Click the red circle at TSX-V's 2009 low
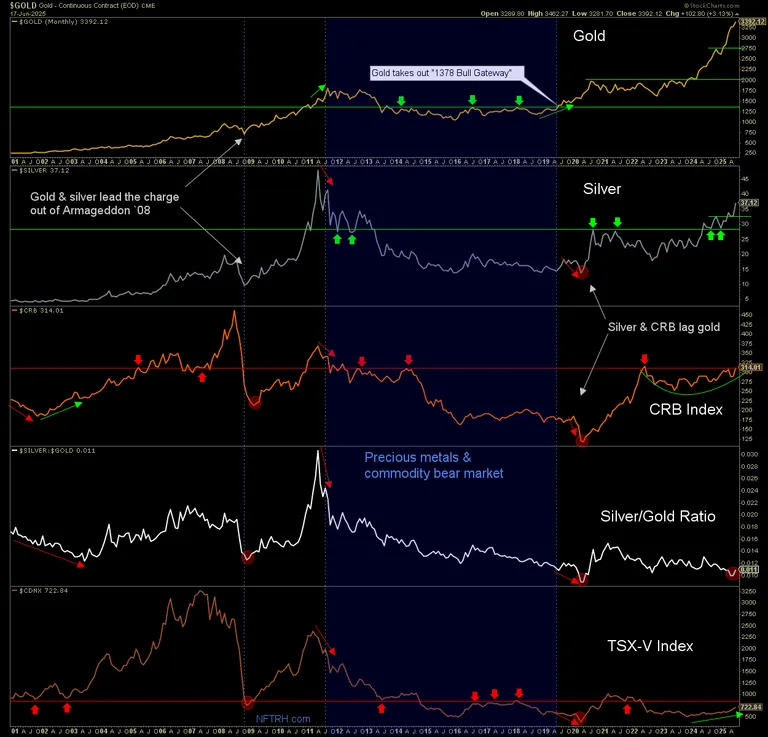The height and width of the screenshot is (737, 768). pos(249,703)
